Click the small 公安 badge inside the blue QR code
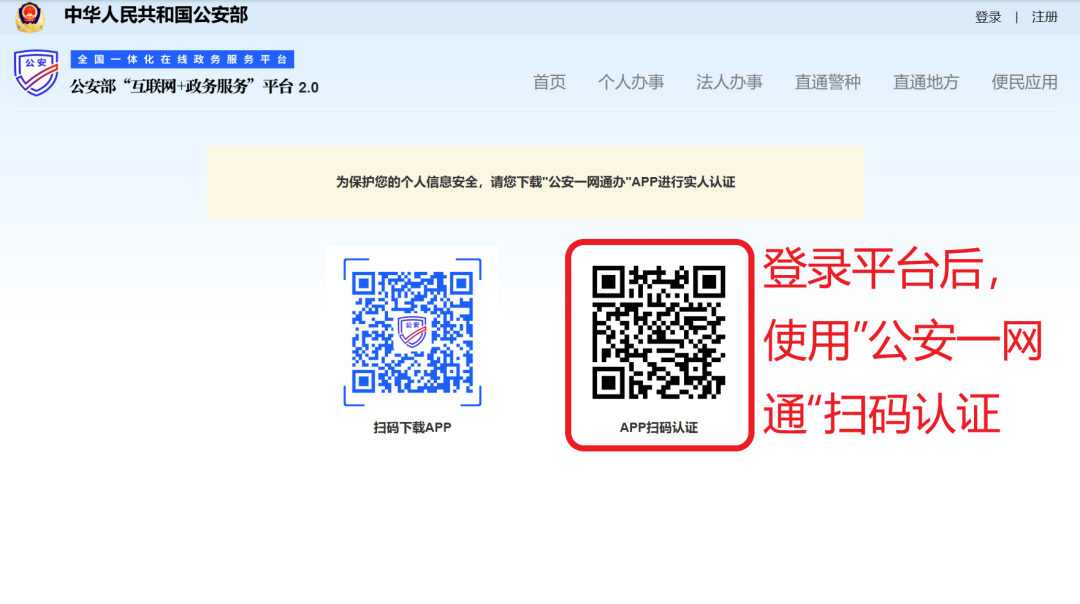The image size is (1080, 604). (412, 330)
